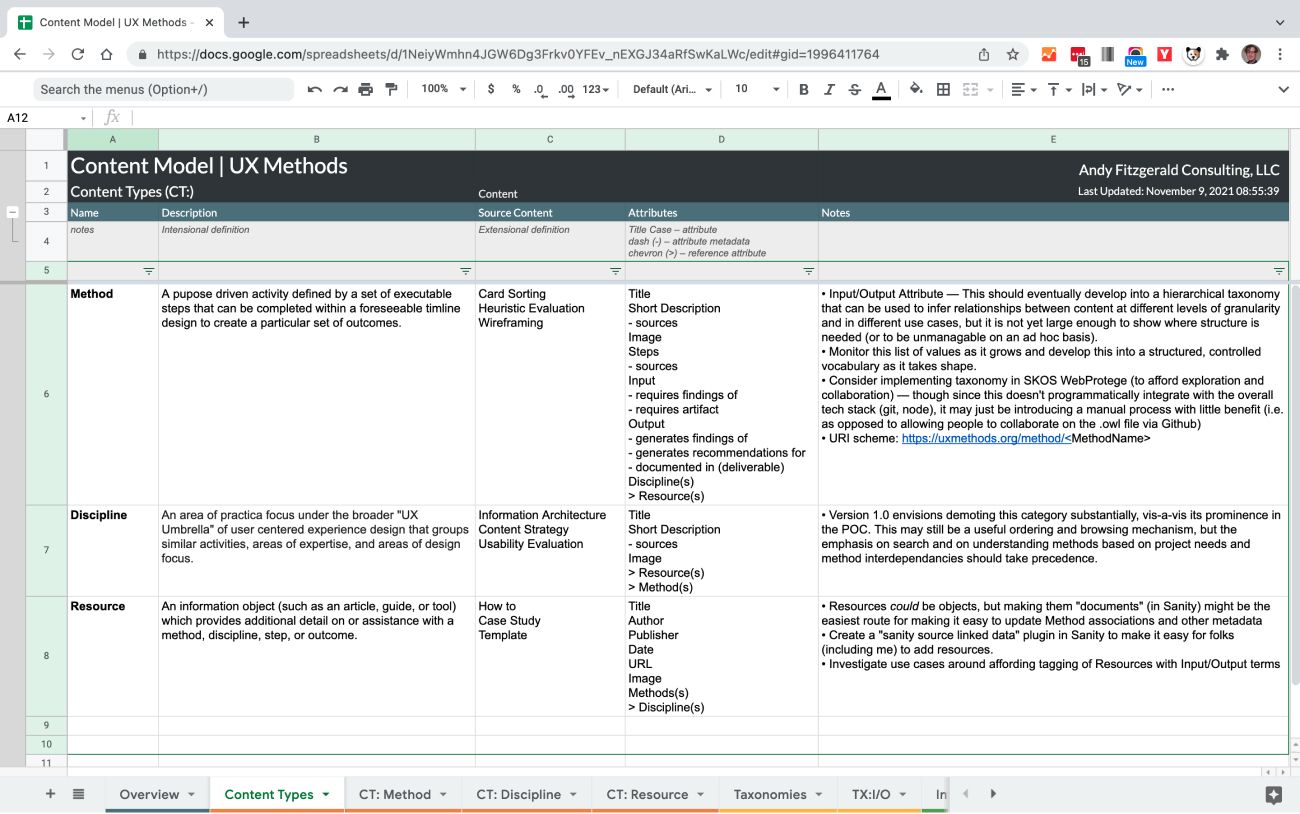Click the column A filter button
The height and width of the screenshot is (814, 1300).
pos(148,271)
